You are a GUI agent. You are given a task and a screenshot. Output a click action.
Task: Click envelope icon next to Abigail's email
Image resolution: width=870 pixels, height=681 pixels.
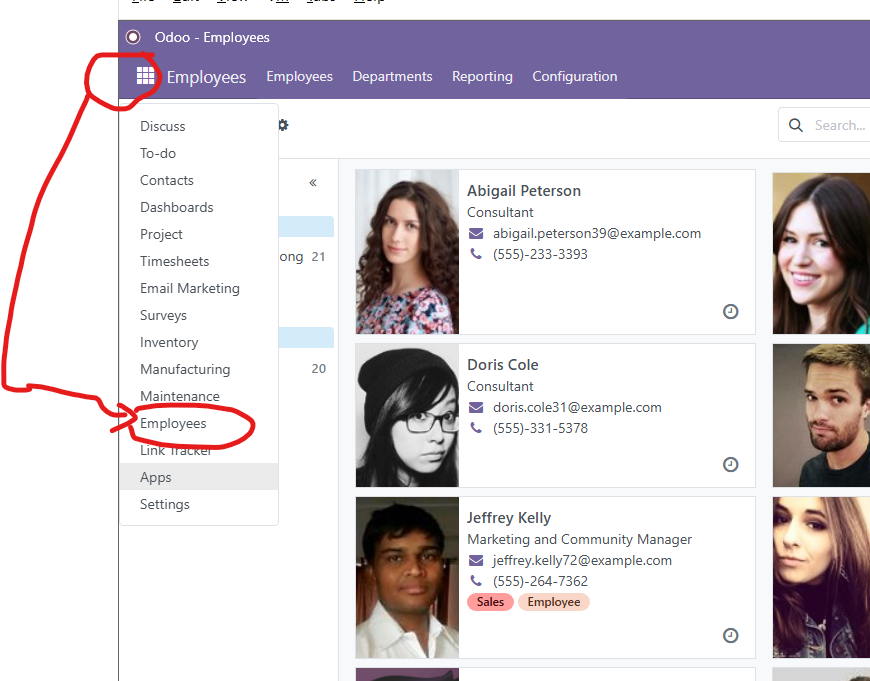tap(476, 234)
